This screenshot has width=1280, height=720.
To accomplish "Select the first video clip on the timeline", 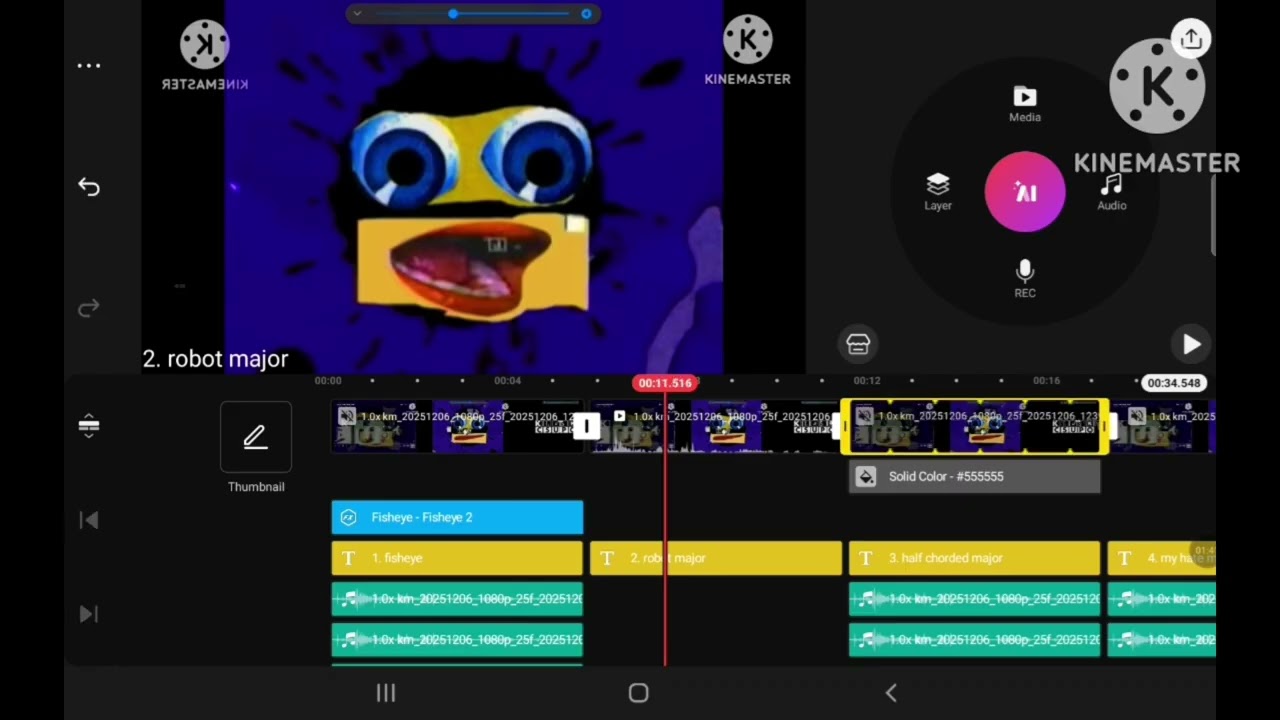I will pyautogui.click(x=457, y=428).
